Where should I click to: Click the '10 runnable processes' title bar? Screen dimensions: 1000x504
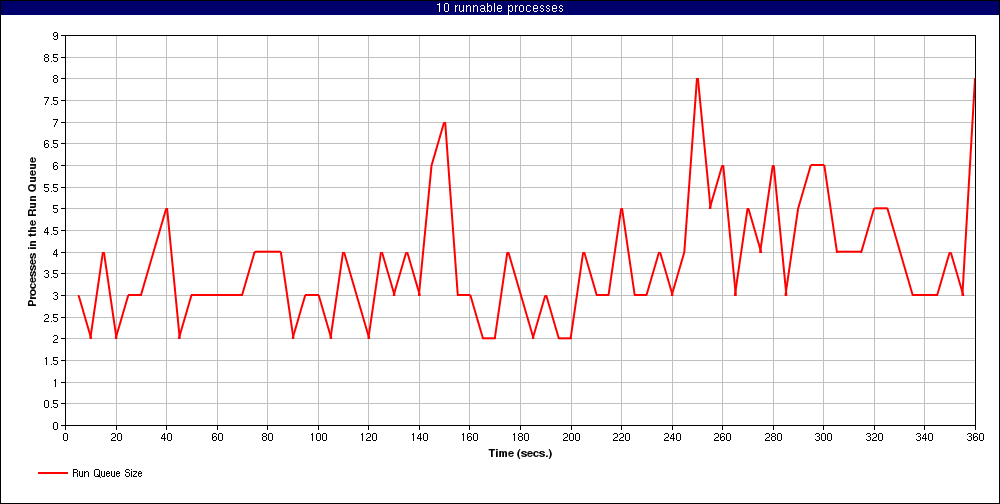point(500,8)
